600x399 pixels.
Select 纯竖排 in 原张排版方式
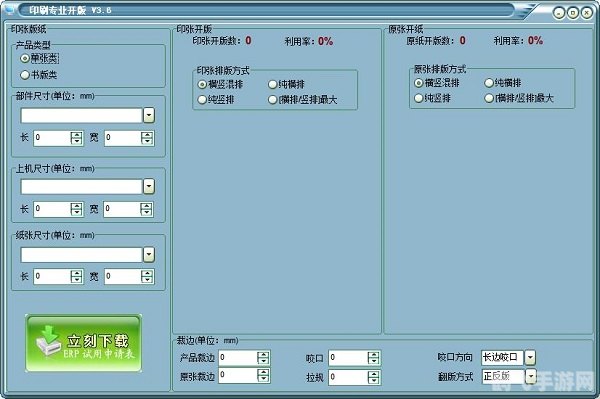click(x=419, y=98)
